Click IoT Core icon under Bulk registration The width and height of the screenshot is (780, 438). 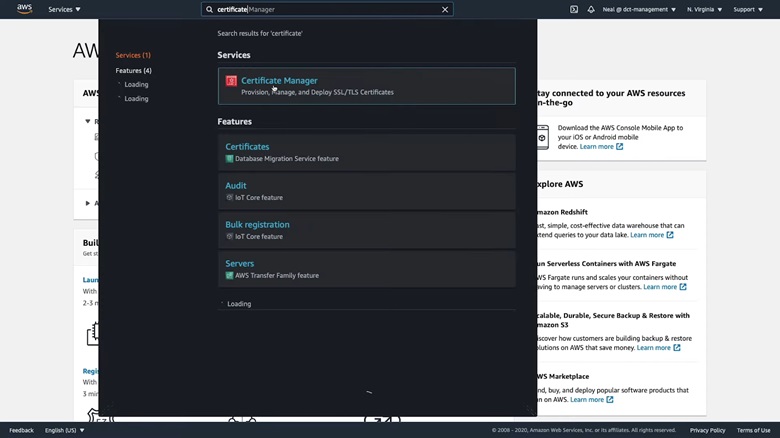[x=229, y=236]
